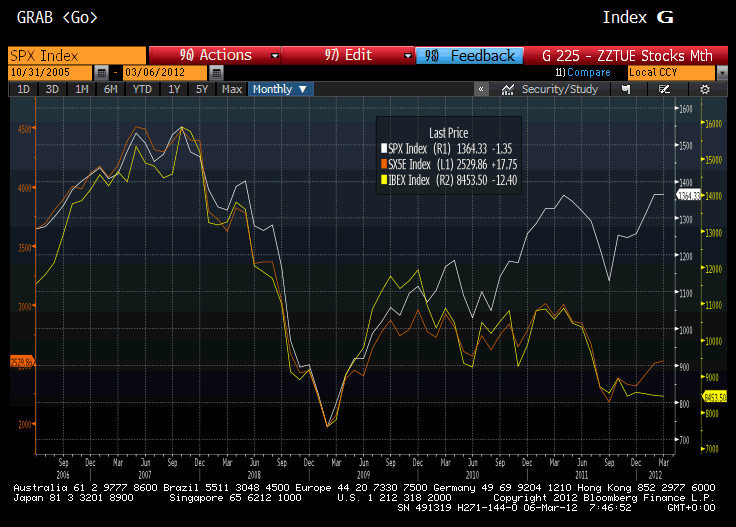The height and width of the screenshot is (527, 736).
Task: Click the Index G label at top right
Action: click(638, 17)
